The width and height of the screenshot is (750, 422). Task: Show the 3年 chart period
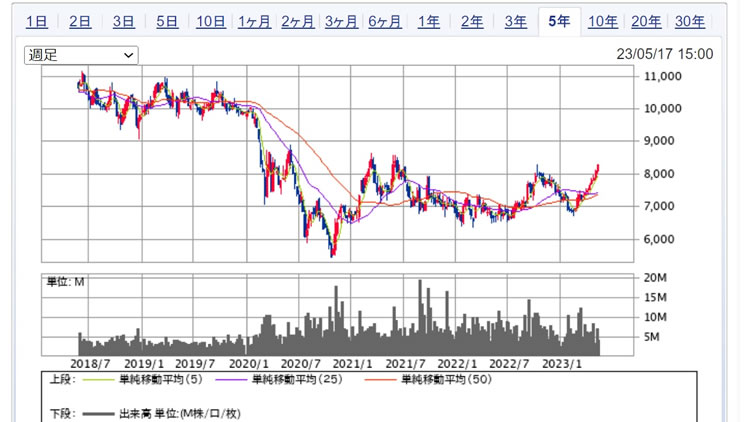515,22
